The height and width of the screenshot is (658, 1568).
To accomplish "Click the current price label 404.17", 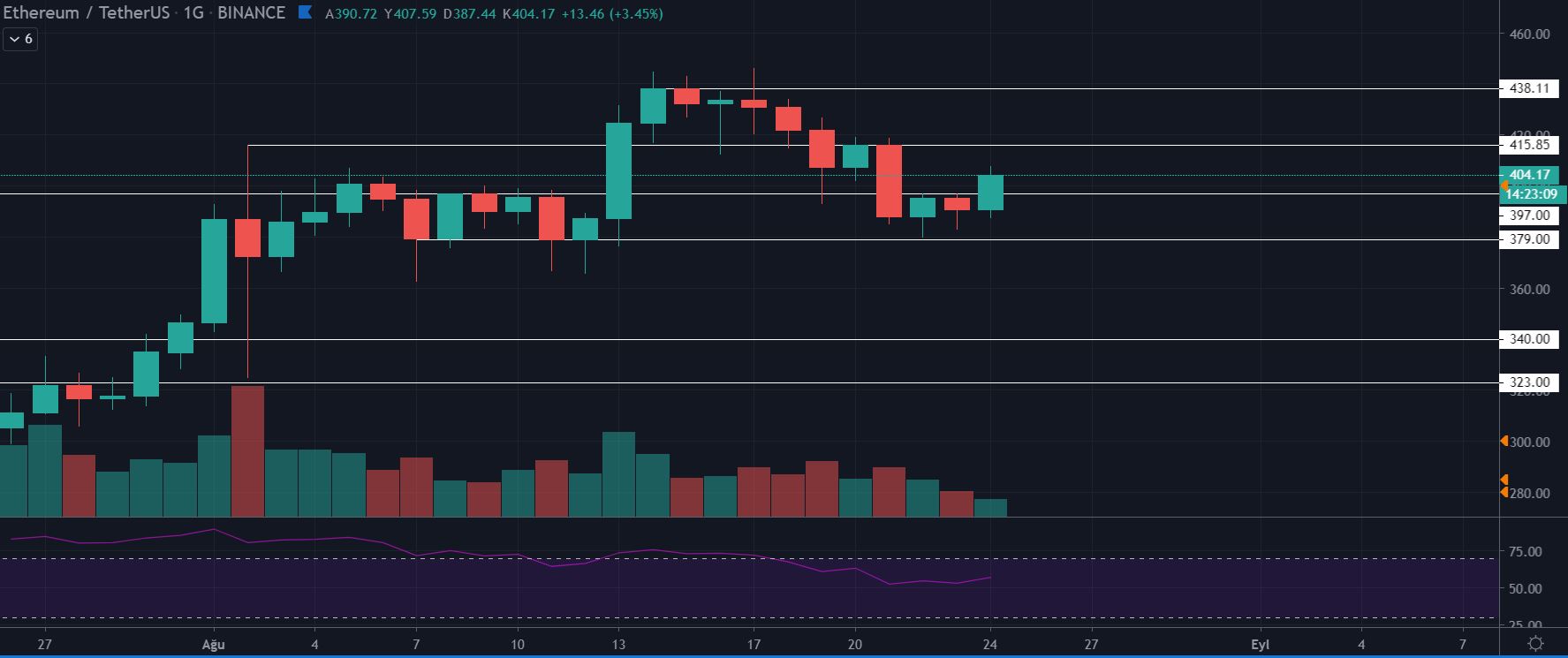I will coord(1529,175).
